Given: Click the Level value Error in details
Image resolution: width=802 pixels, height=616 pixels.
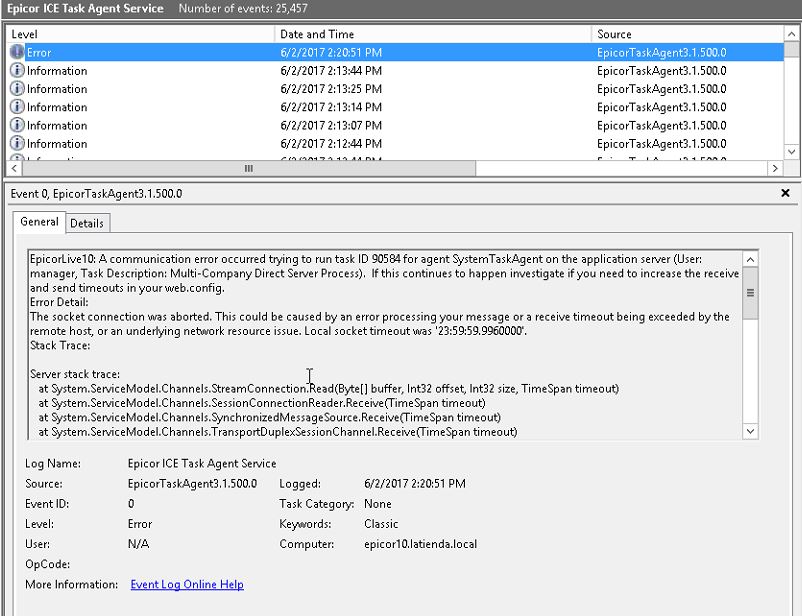Looking at the screenshot, I should click(140, 524).
